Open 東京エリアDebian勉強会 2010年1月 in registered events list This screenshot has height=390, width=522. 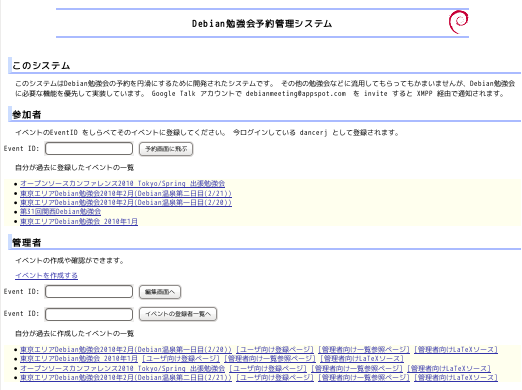(x=79, y=221)
